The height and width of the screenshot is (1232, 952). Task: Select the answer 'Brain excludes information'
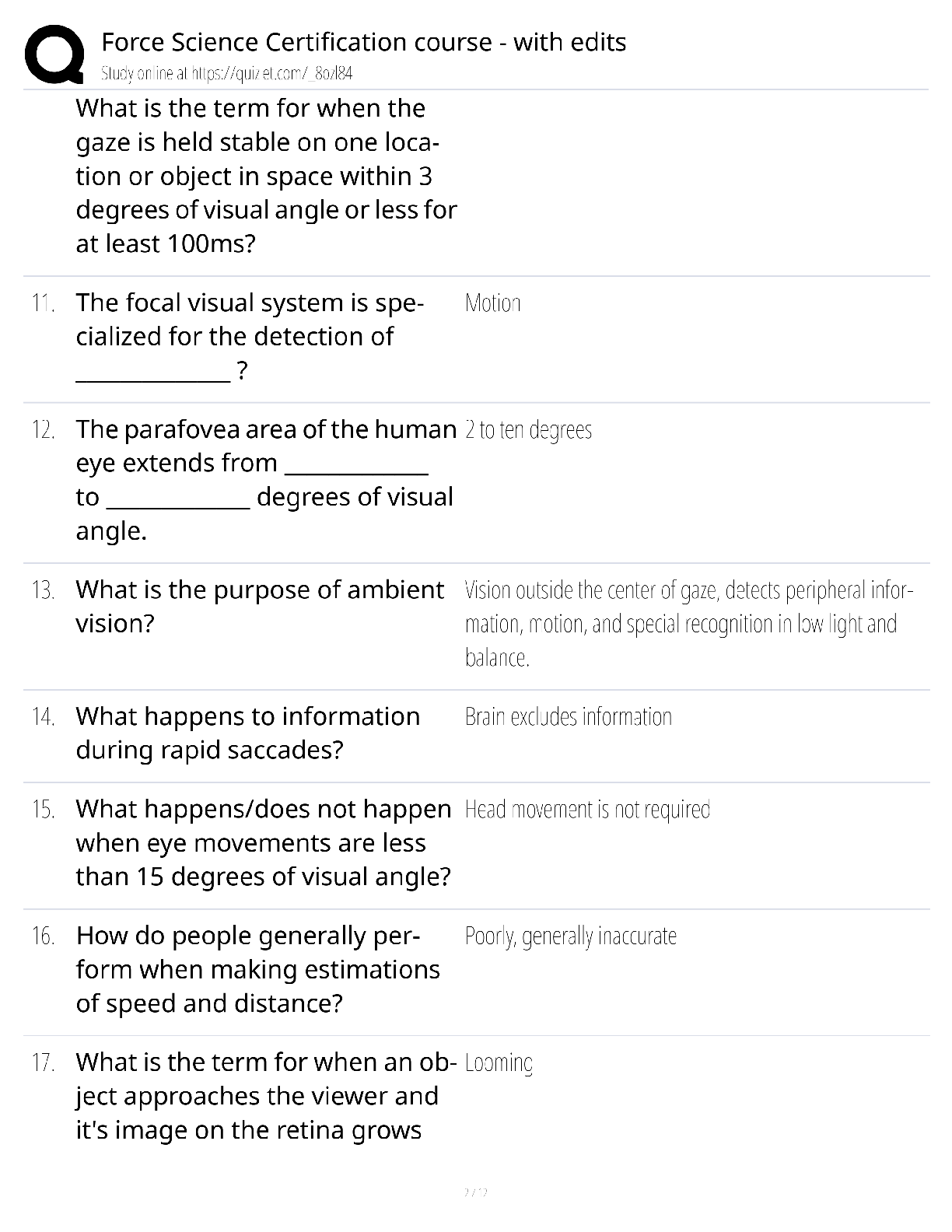568,716
